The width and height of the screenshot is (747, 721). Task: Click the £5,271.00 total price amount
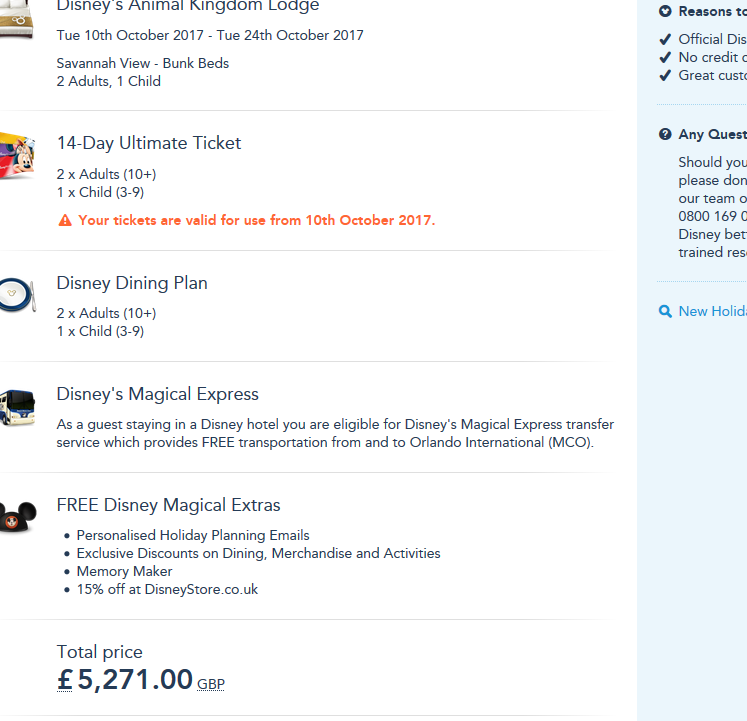coord(125,680)
